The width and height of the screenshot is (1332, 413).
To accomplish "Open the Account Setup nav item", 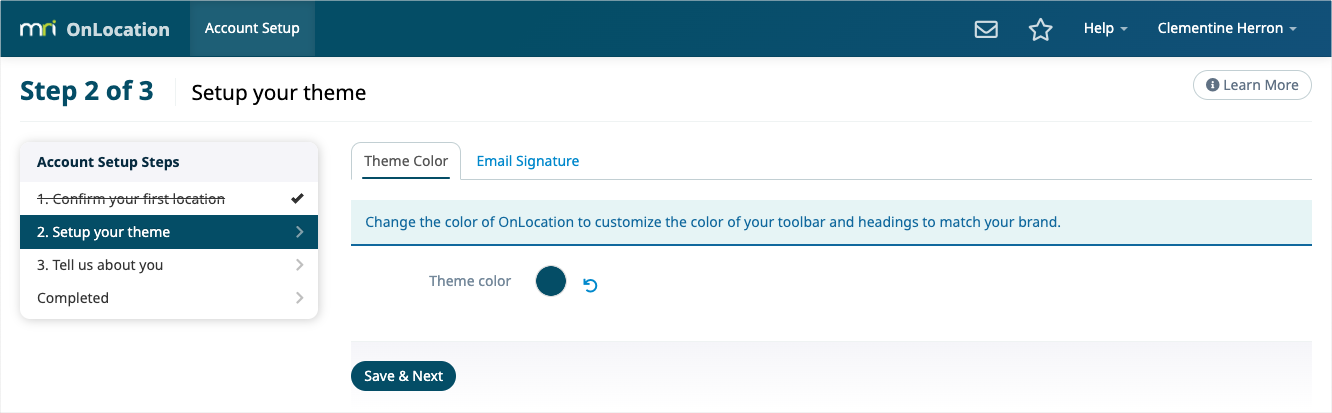I will [252, 28].
